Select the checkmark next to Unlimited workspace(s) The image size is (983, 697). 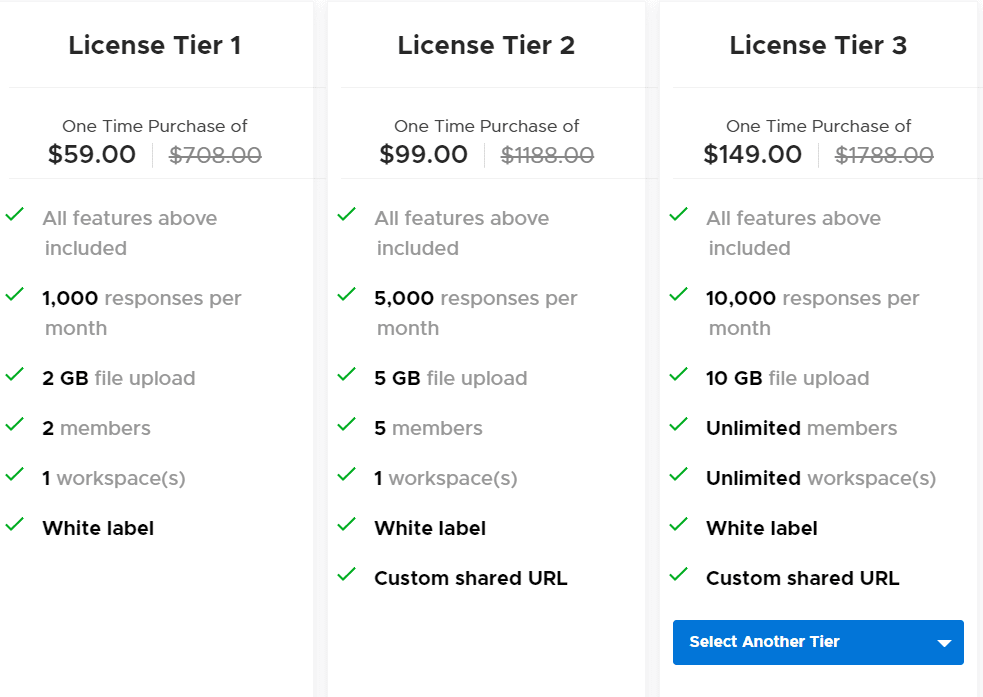679,476
